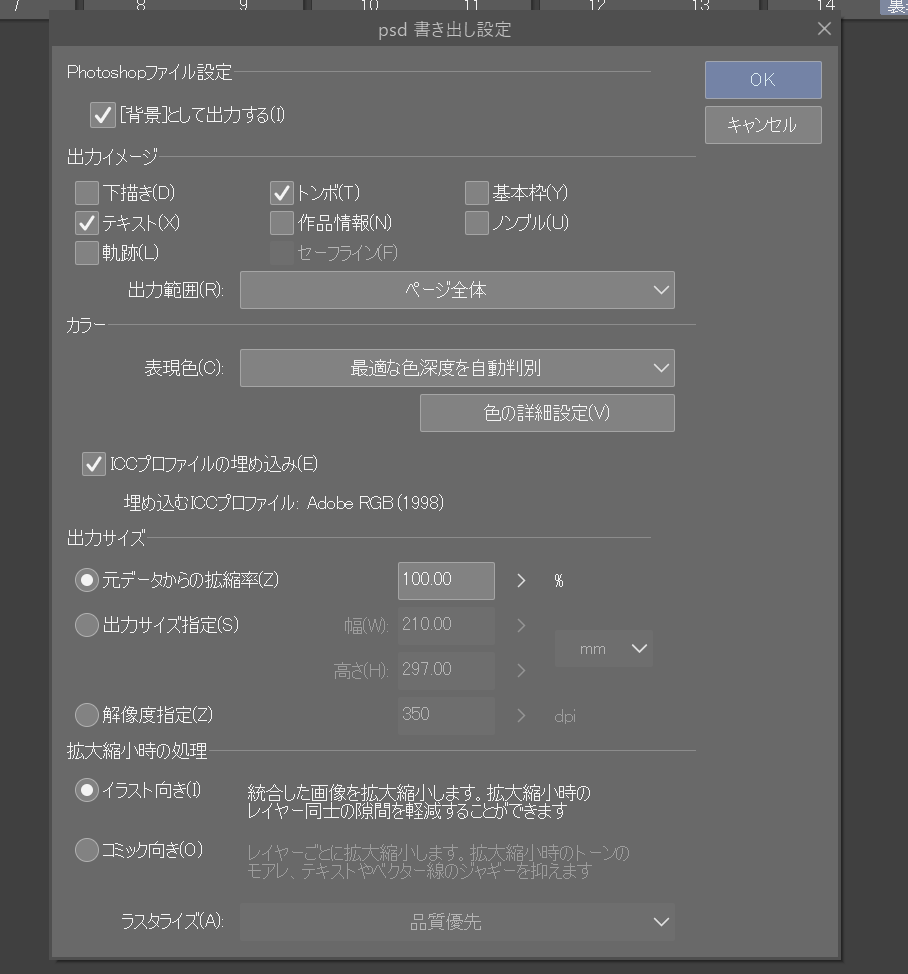
Task: Click the scale percentage input field
Action: (445, 580)
